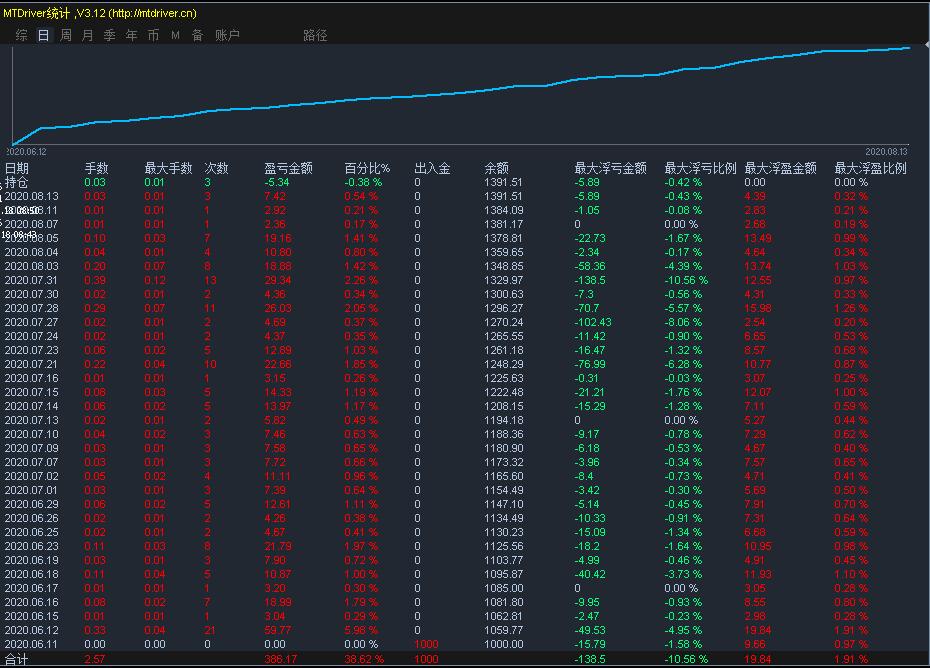
Task: Open the 季 quarterly tab
Action: [109, 35]
